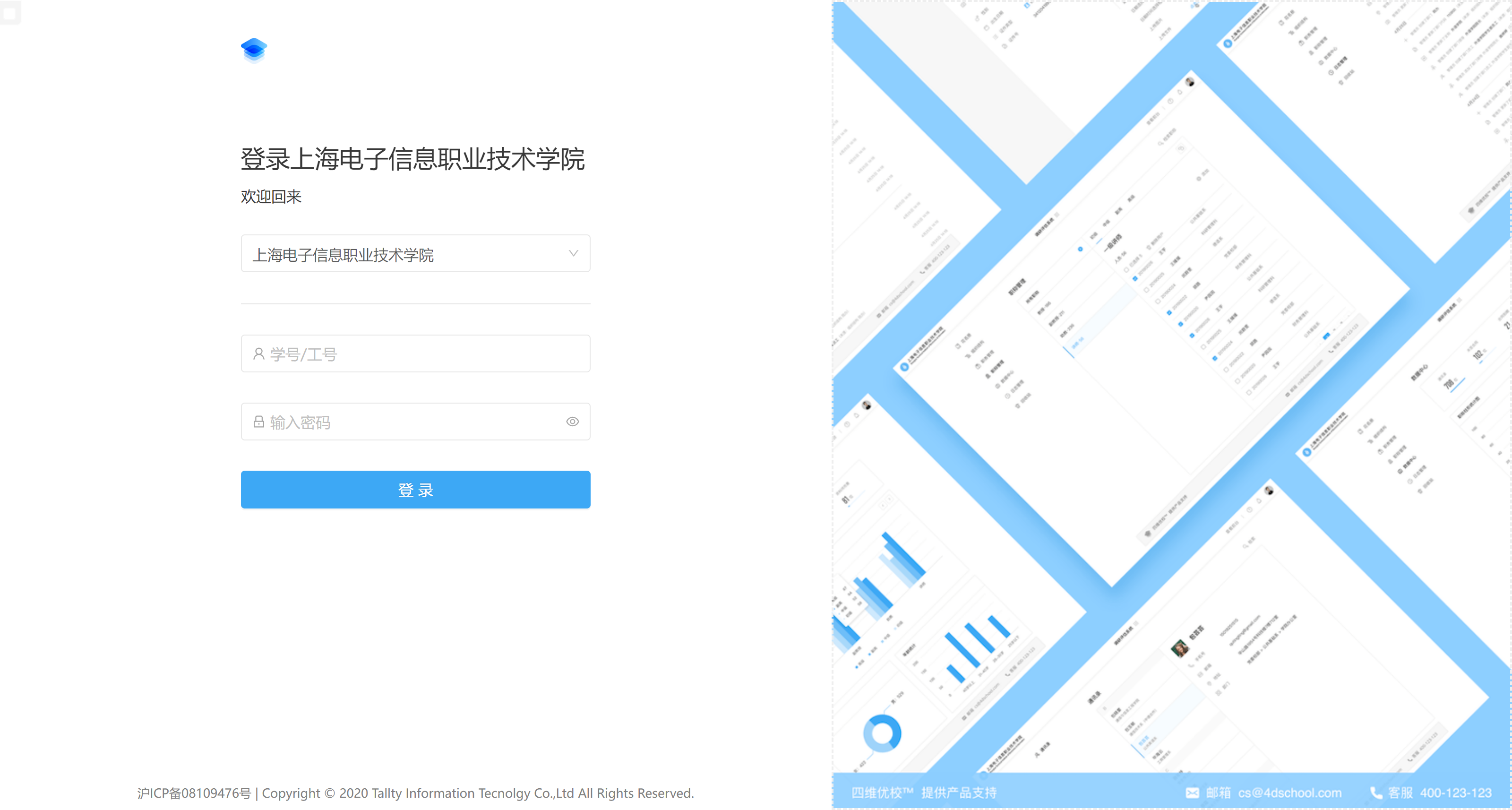Click the 400-123-123 service phone number
Screen dimensions: 1512x810
[x=1455, y=793]
